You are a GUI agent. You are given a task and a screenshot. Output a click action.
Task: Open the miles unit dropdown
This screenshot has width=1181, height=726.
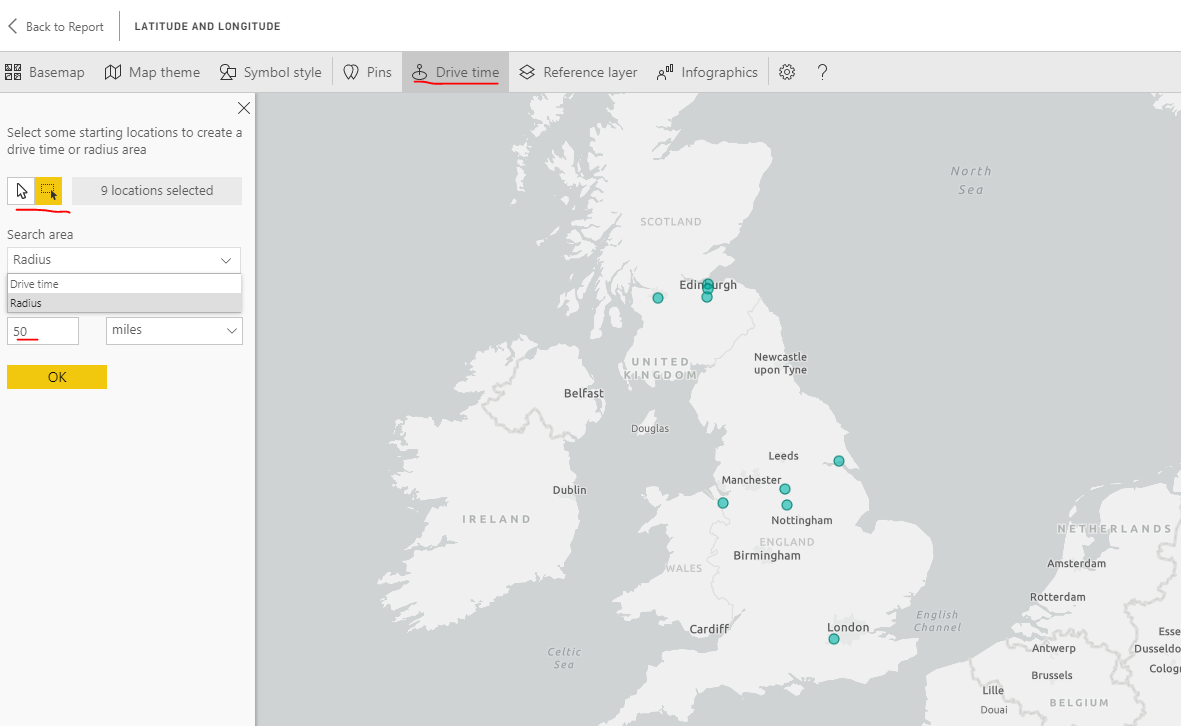(174, 330)
